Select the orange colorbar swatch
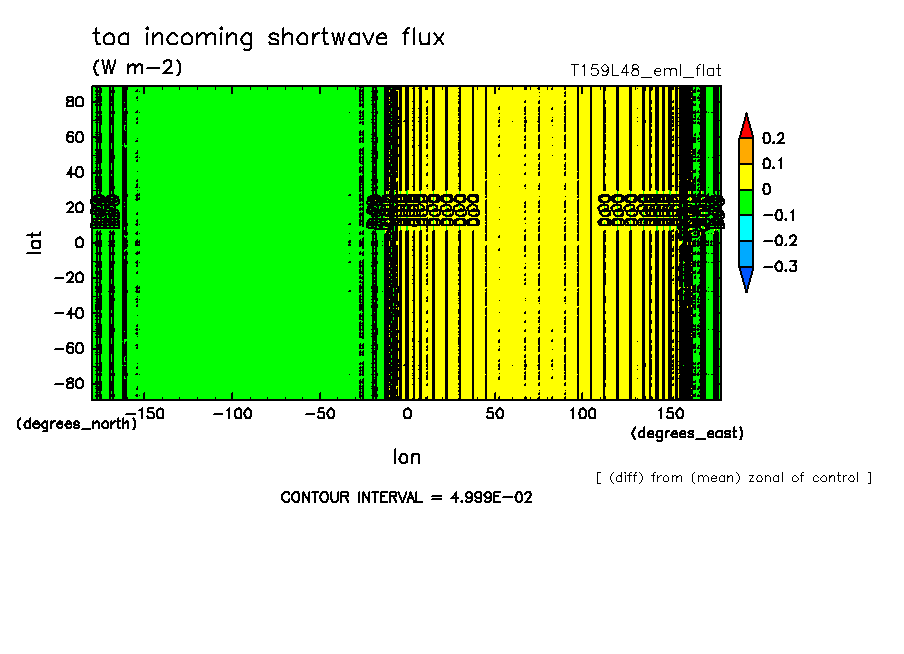 (x=745, y=150)
